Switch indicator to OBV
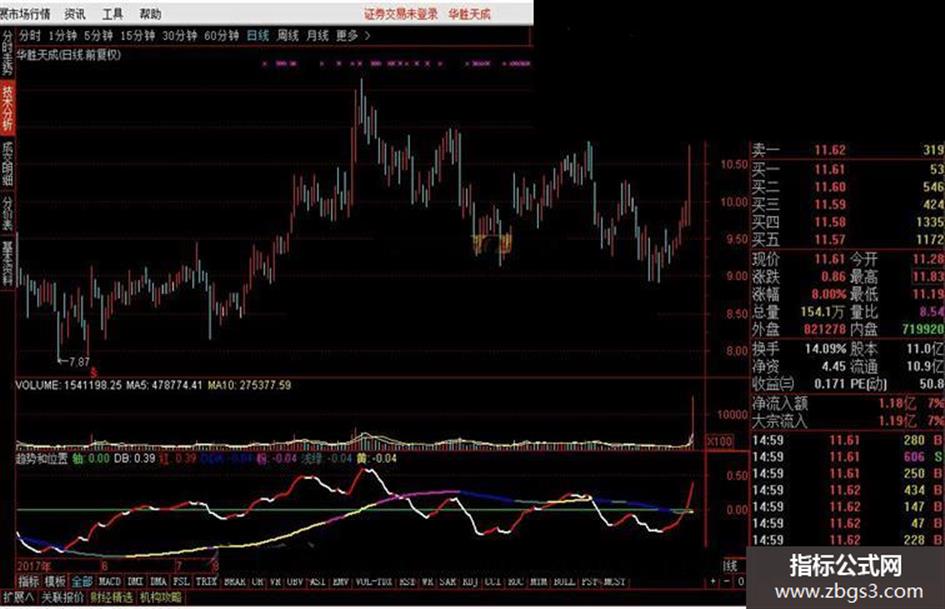Image resolution: width=945 pixels, height=609 pixels. pyautogui.click(x=295, y=581)
